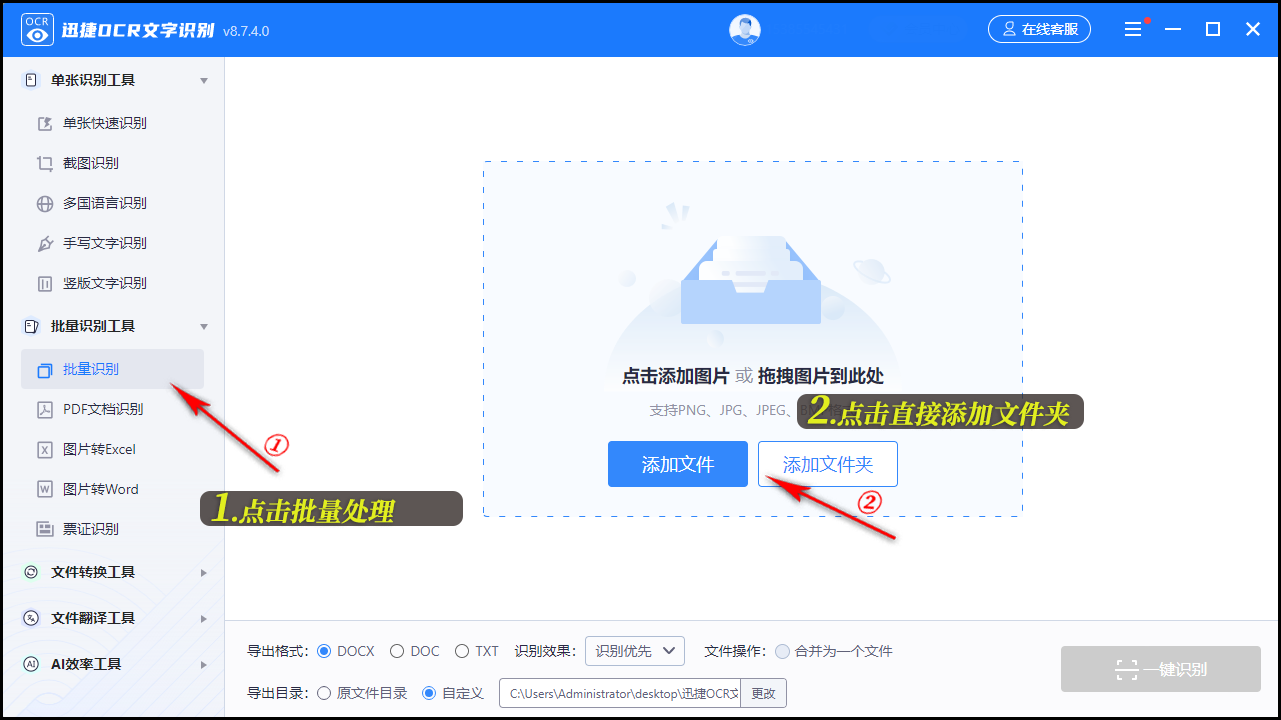Image resolution: width=1281 pixels, height=720 pixels.
Task: Click the 竖版文字识别 icon
Action: [x=45, y=283]
